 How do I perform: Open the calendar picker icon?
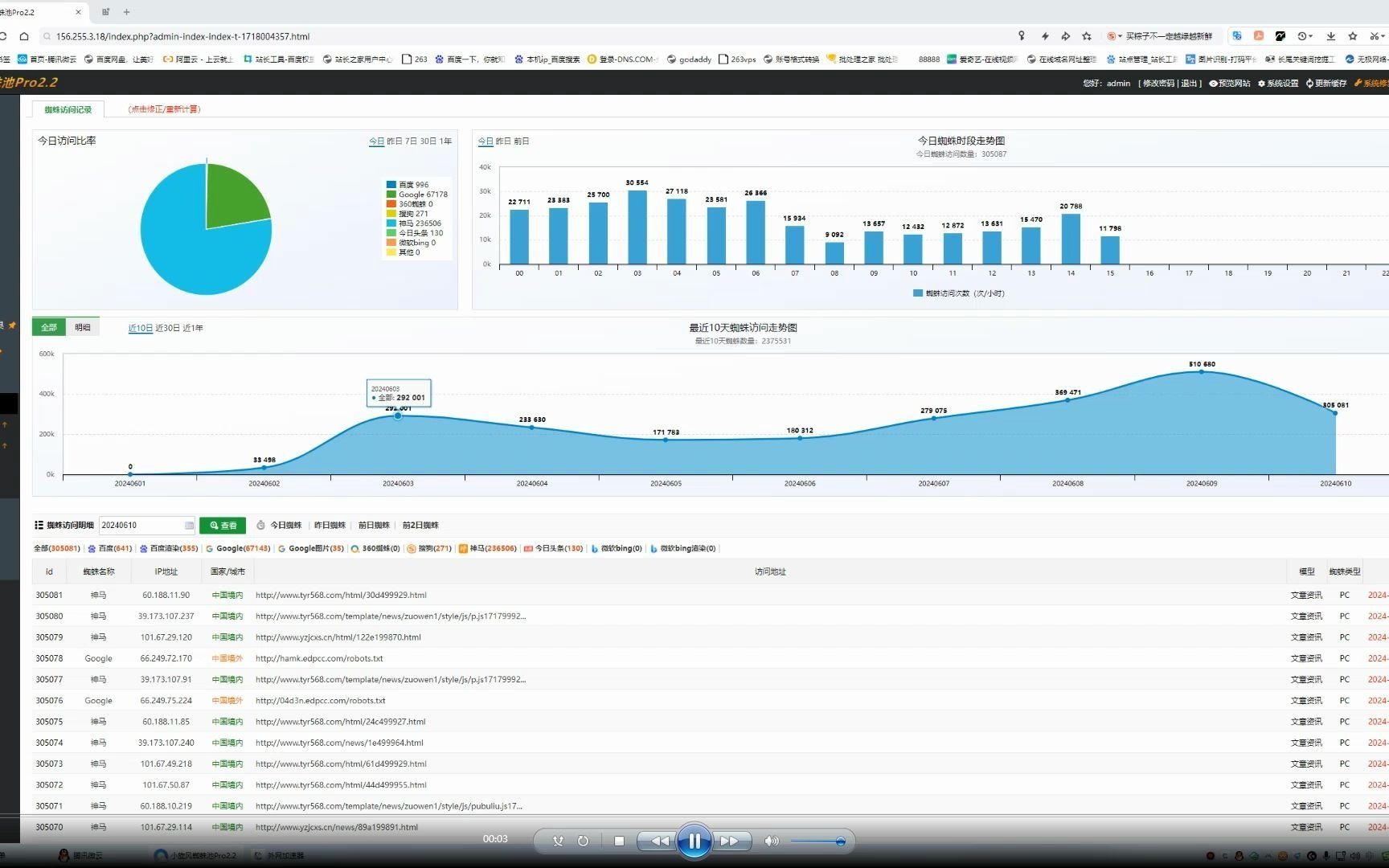pos(190,526)
